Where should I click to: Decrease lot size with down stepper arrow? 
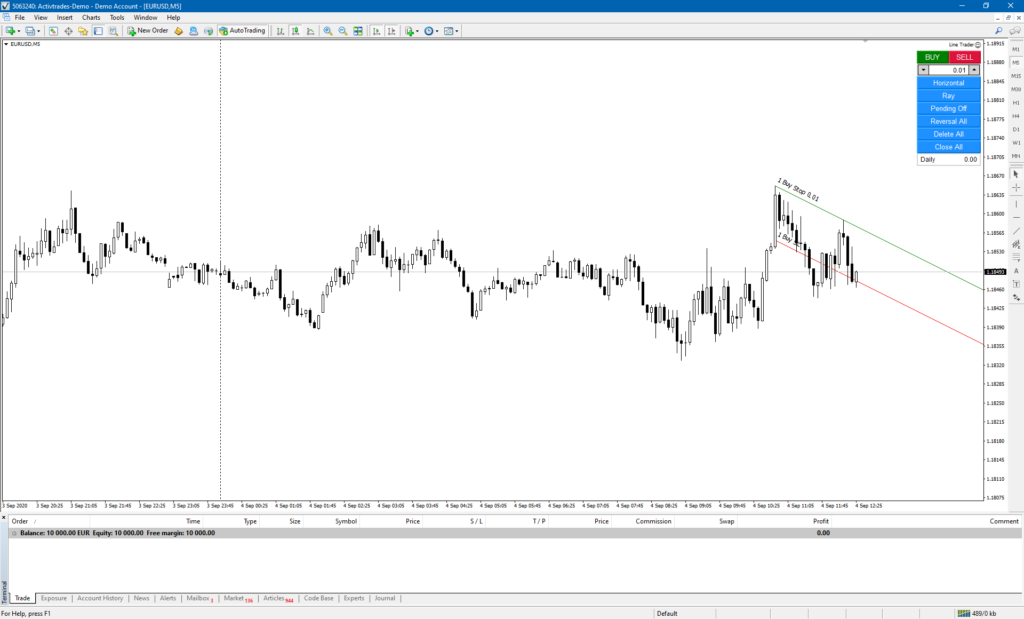923,70
